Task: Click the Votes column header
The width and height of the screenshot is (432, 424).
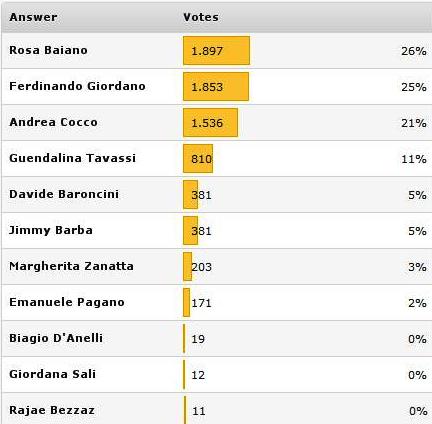Action: pyautogui.click(x=201, y=17)
